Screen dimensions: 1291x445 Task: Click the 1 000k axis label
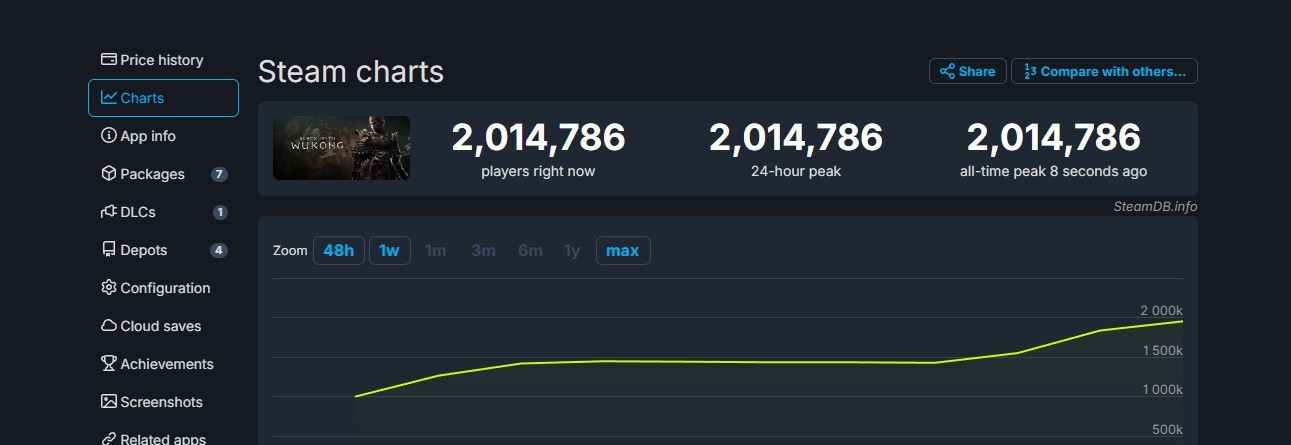point(1162,389)
